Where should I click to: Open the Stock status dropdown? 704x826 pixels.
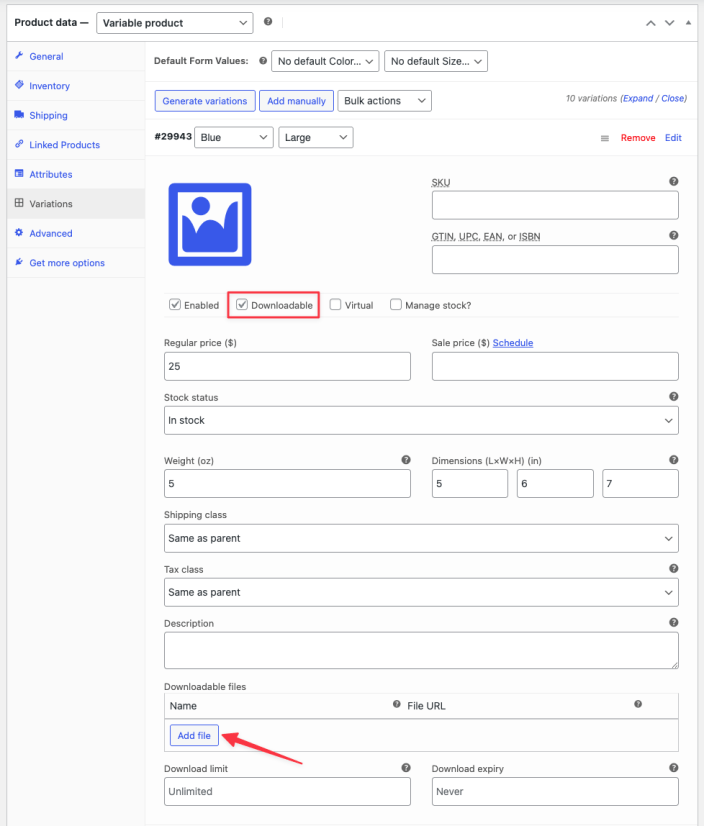coord(421,421)
